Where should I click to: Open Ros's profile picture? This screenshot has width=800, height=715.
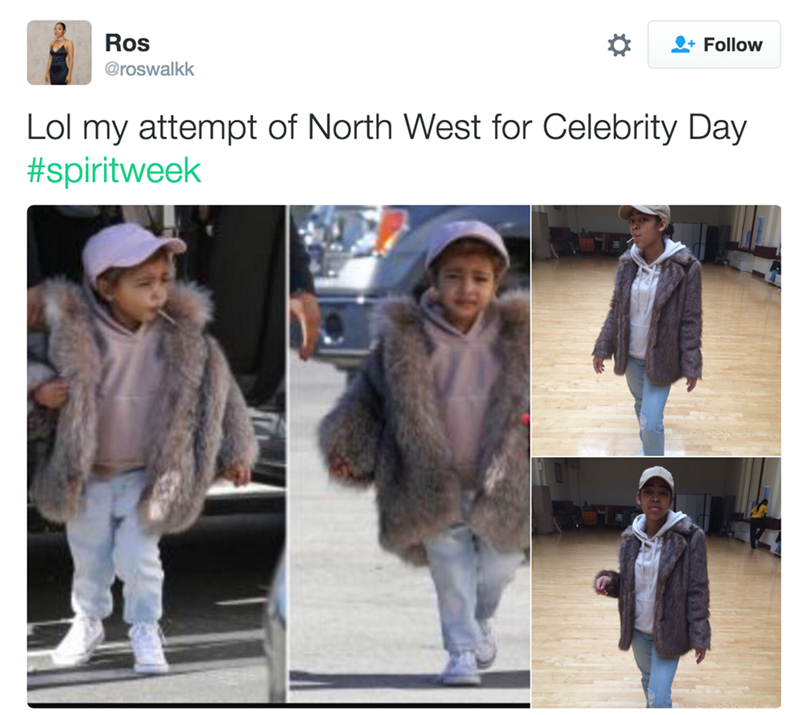(x=59, y=53)
